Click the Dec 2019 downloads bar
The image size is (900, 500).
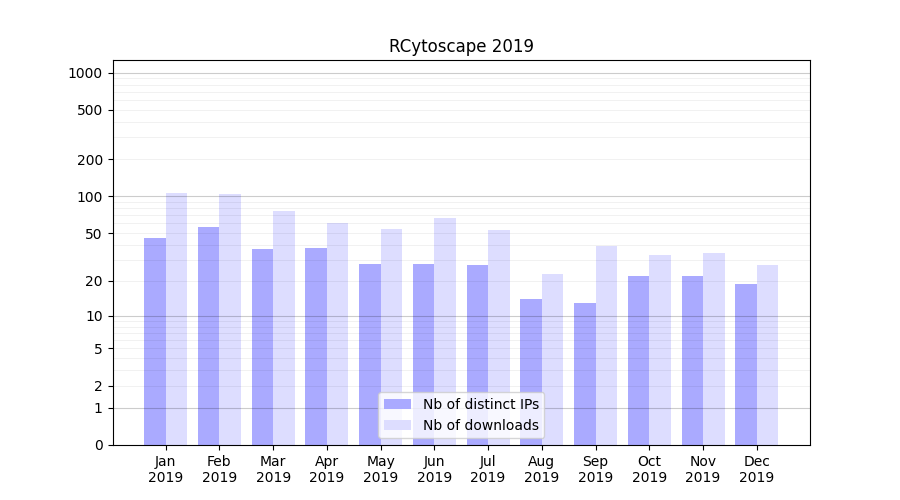pyautogui.click(x=767, y=354)
